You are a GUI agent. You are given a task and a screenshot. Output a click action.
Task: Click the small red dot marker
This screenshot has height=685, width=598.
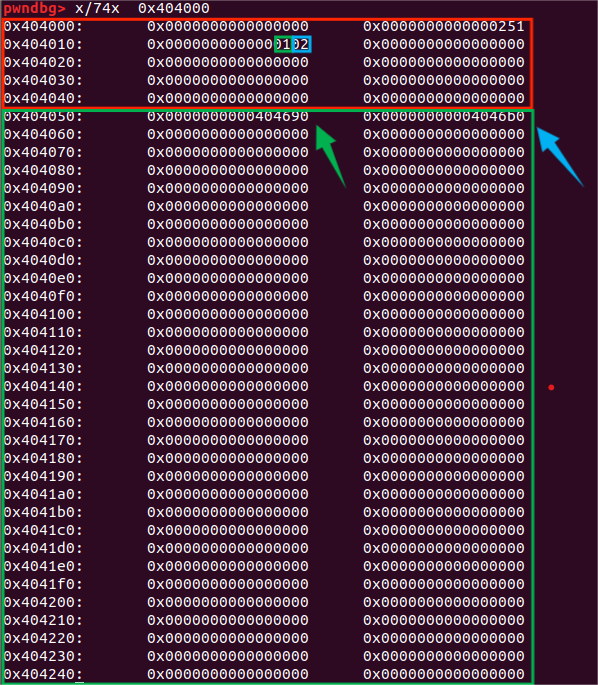point(551,387)
